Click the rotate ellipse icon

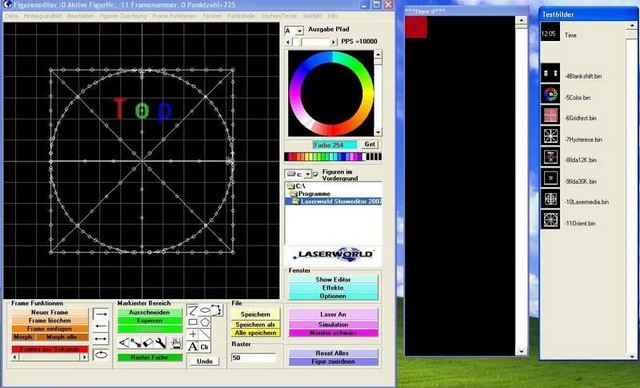pos(101,355)
